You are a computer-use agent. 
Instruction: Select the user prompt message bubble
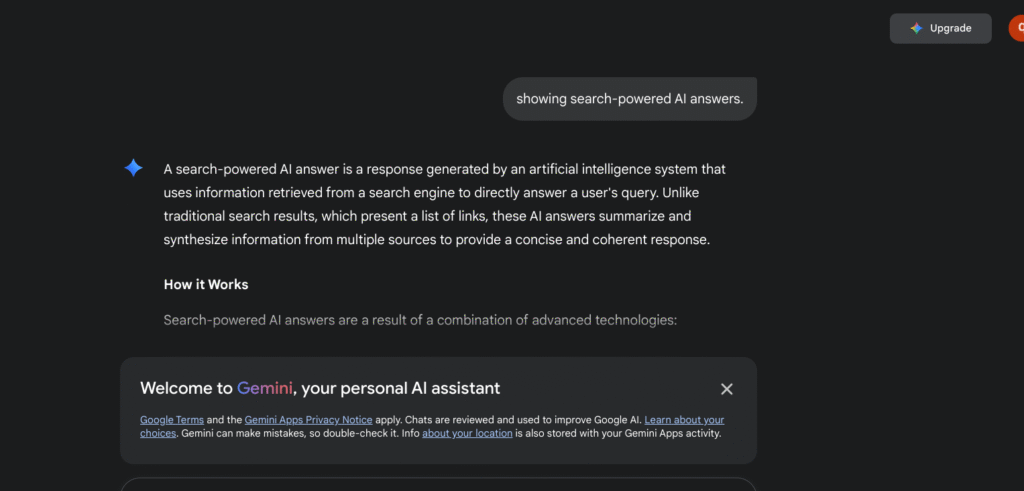pyautogui.click(x=629, y=99)
